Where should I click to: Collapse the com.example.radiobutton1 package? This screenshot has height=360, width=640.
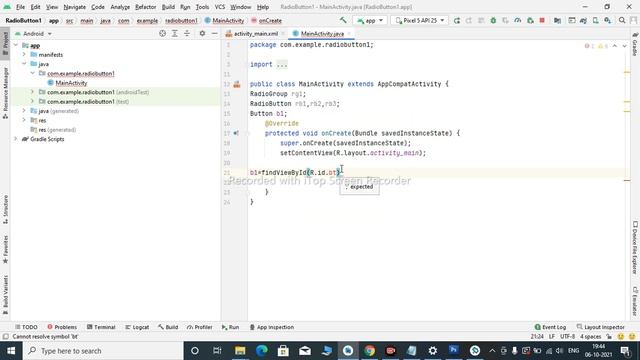[33, 73]
